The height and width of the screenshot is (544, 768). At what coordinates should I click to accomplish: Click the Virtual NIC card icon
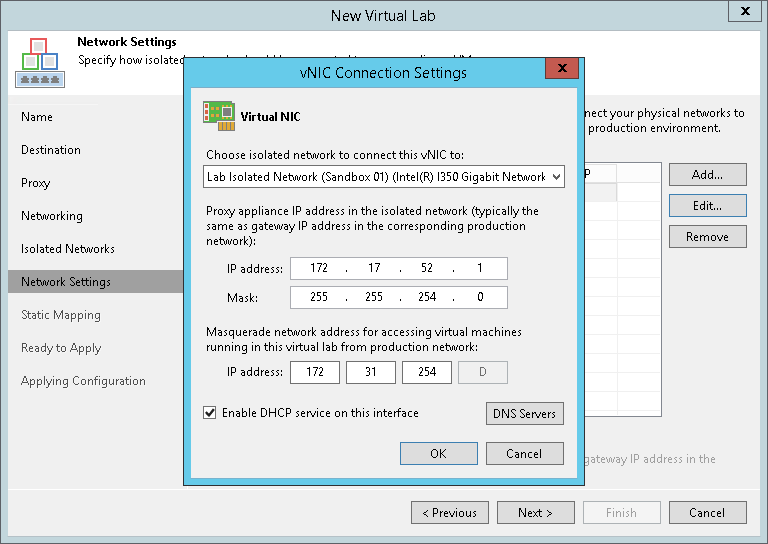tap(219, 116)
